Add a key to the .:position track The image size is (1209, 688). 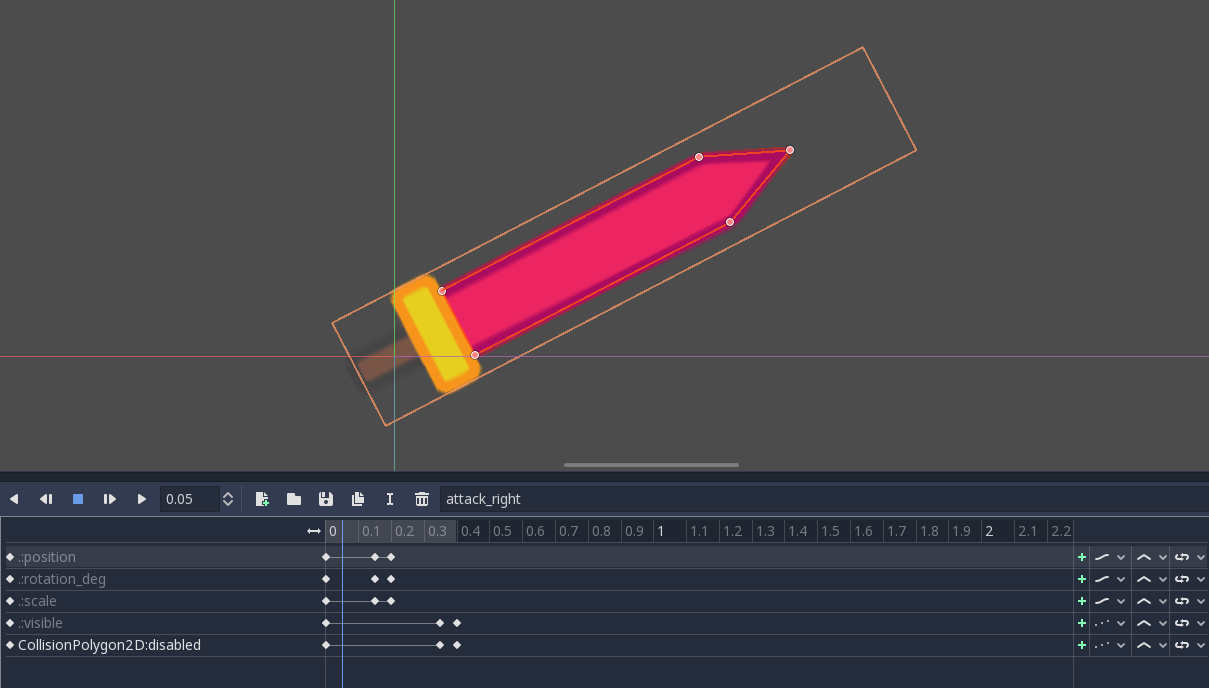tap(1081, 557)
